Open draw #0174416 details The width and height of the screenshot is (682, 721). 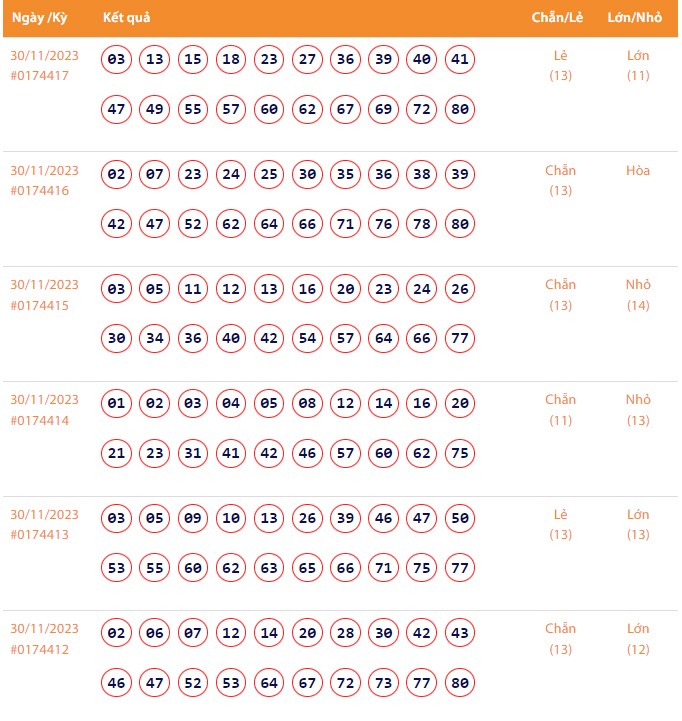pos(39,190)
